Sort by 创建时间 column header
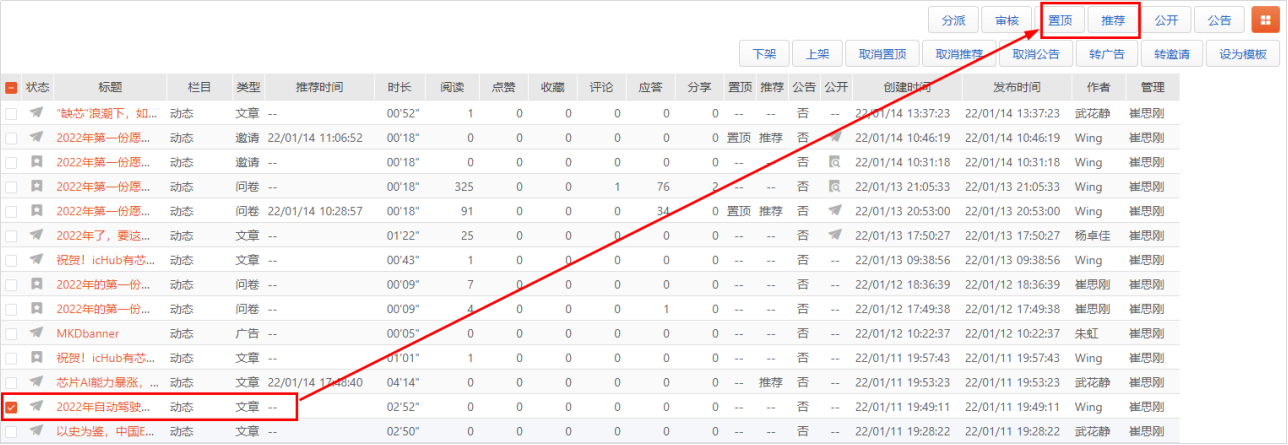 (906, 87)
